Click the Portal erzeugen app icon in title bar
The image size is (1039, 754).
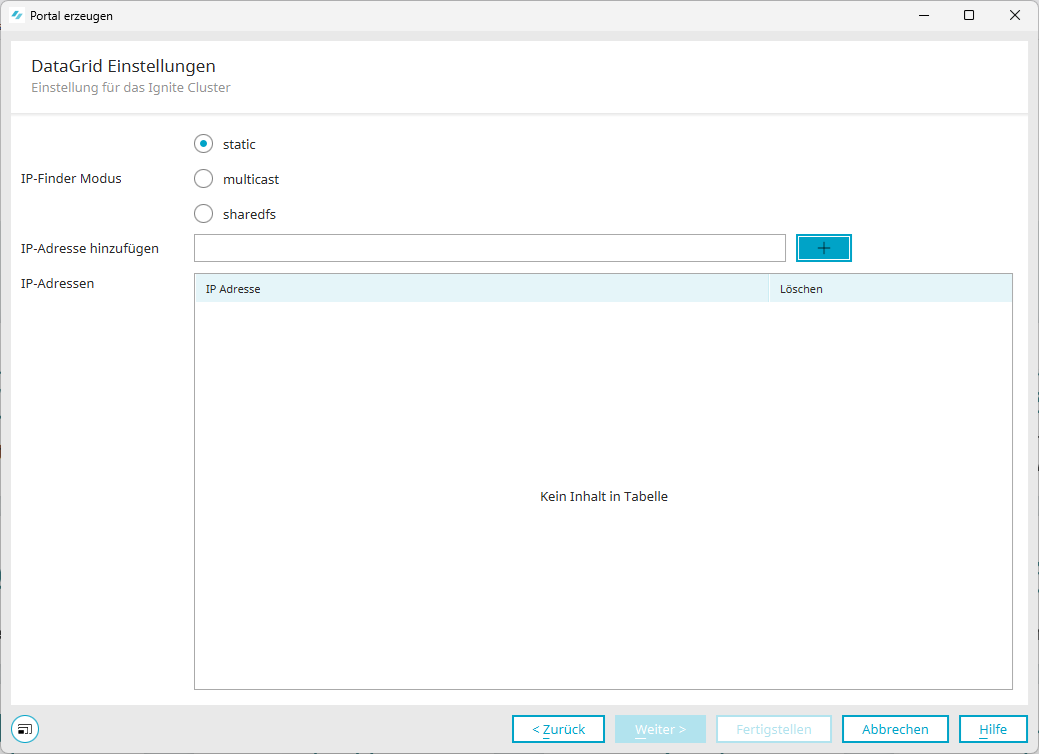pos(17,15)
